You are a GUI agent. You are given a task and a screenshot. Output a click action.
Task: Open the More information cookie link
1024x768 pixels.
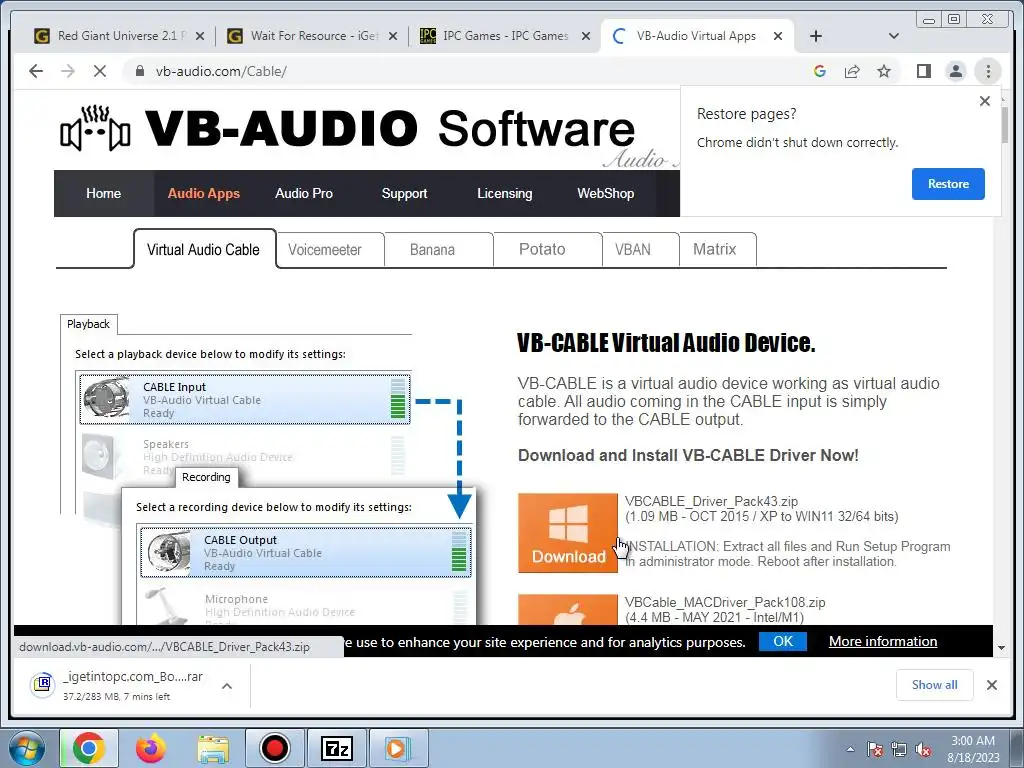coord(883,641)
